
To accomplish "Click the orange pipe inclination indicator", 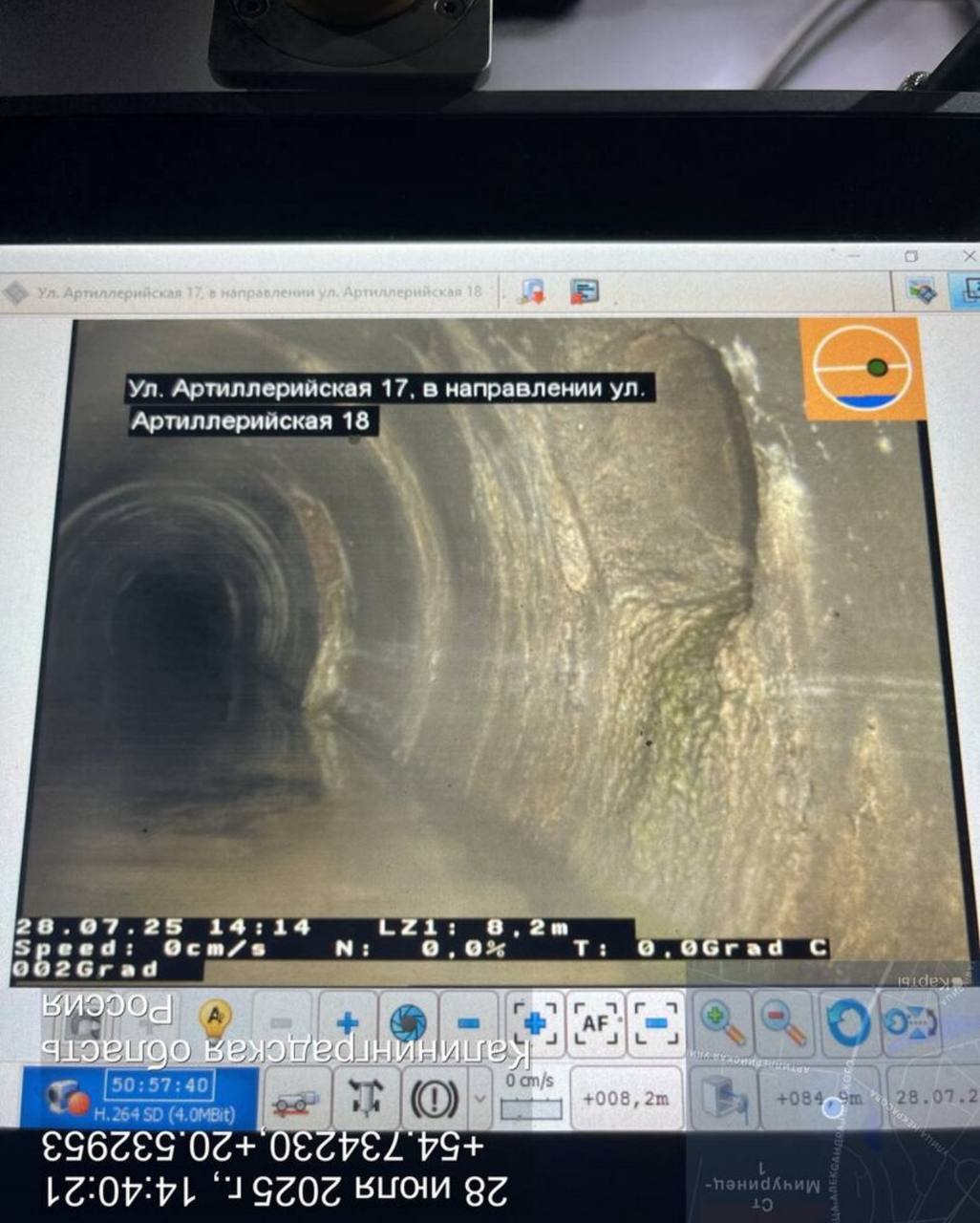I will coord(862,369).
